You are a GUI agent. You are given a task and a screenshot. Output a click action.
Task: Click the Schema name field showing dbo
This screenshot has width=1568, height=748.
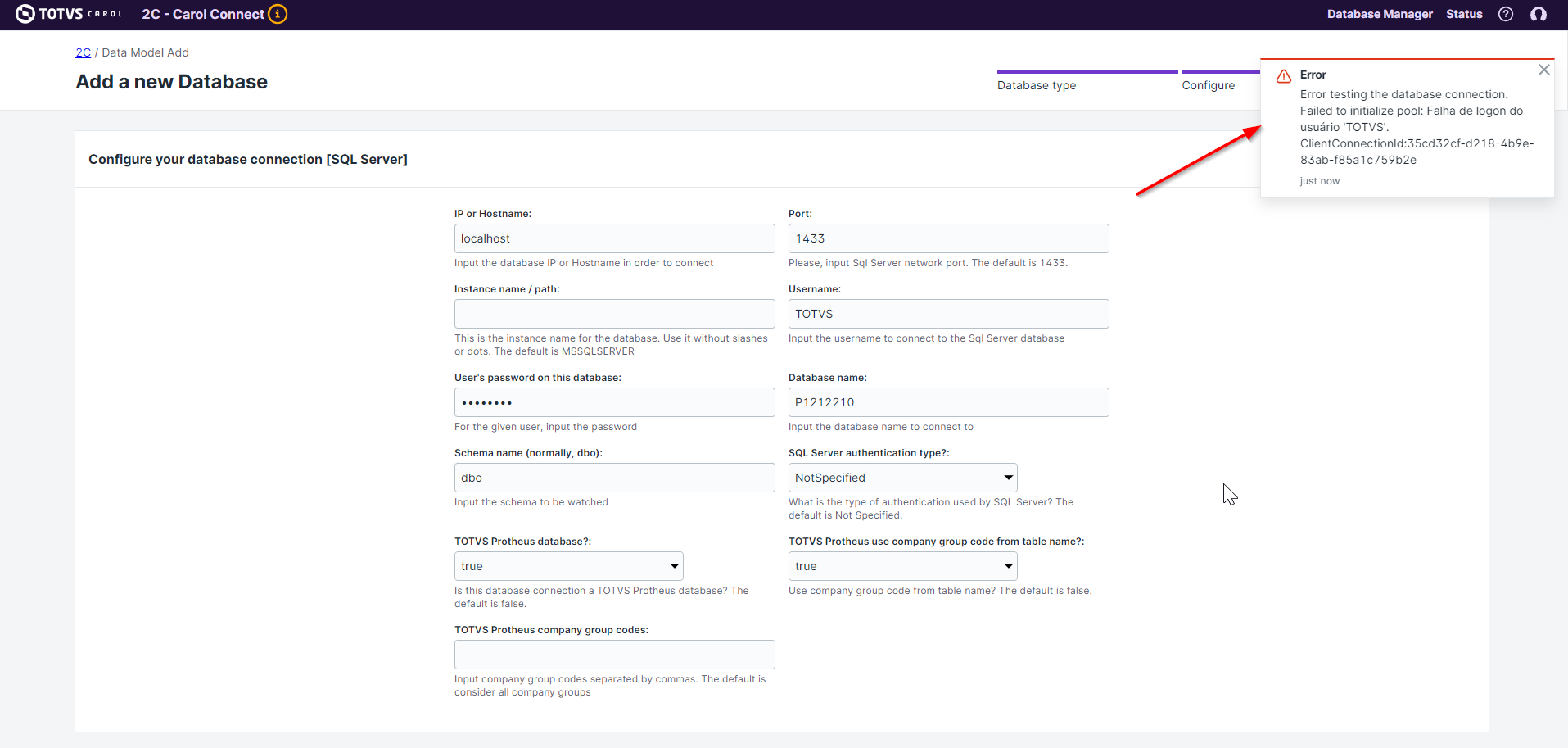tap(614, 477)
